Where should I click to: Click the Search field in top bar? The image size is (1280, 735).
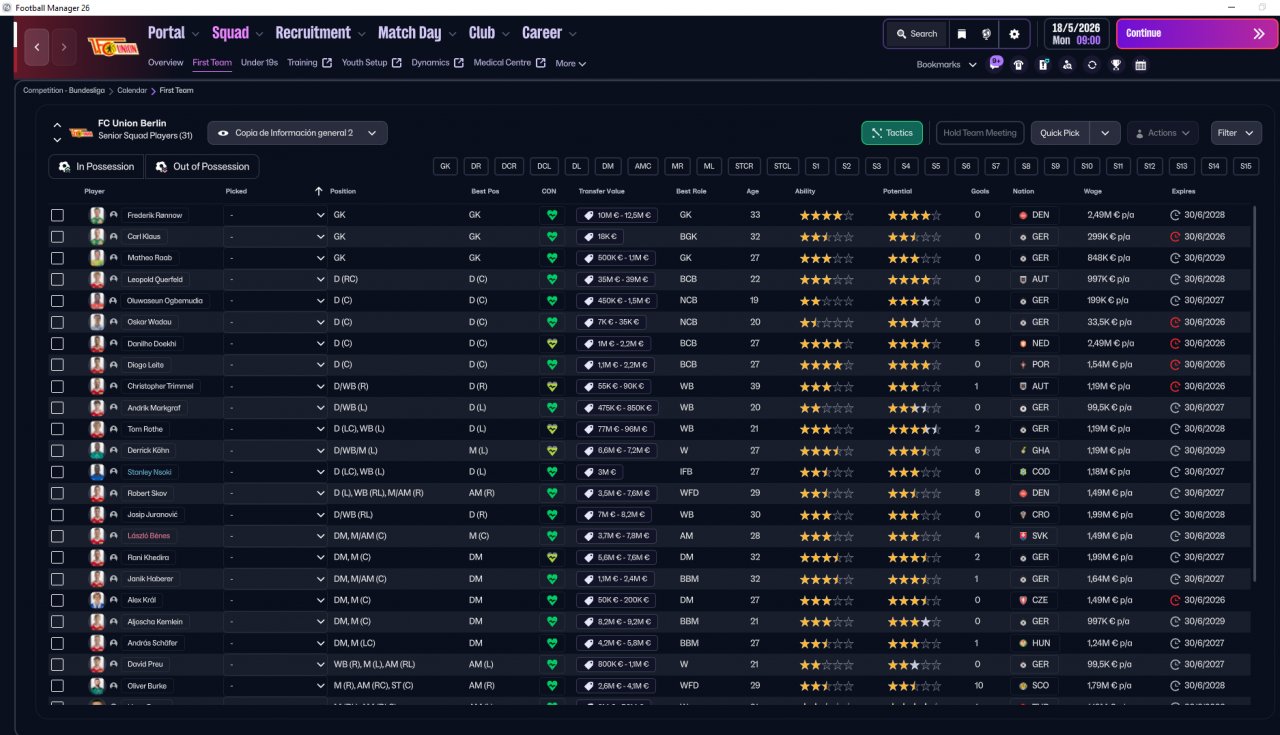click(x=916, y=34)
